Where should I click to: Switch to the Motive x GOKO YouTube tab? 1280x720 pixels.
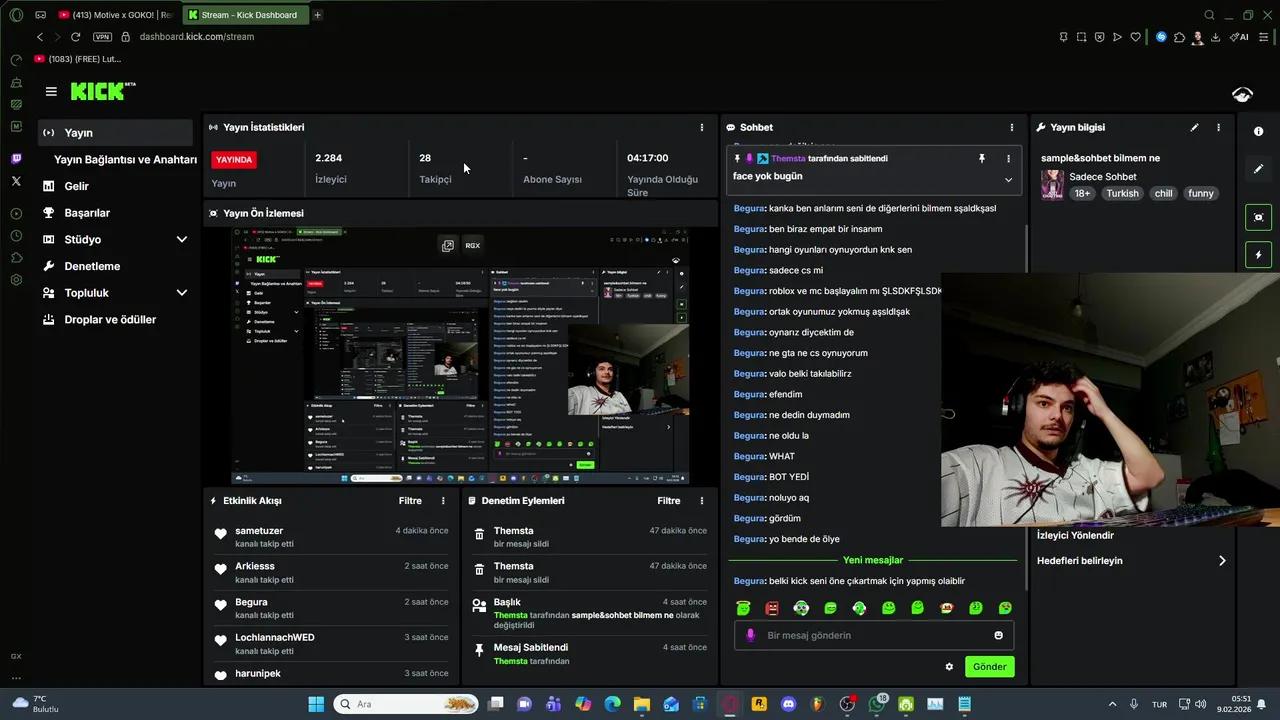pos(115,15)
